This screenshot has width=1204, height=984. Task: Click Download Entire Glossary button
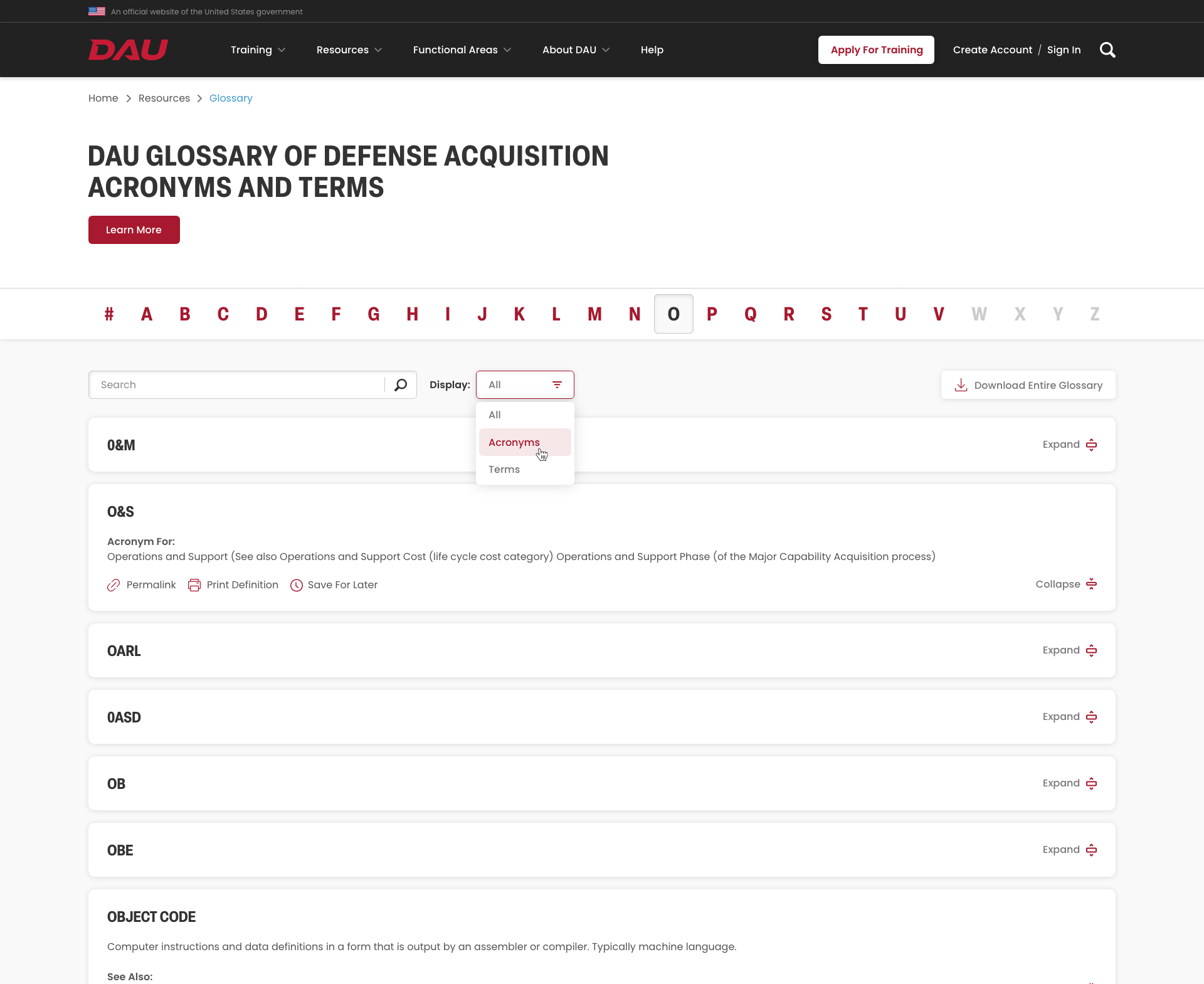pos(1028,384)
